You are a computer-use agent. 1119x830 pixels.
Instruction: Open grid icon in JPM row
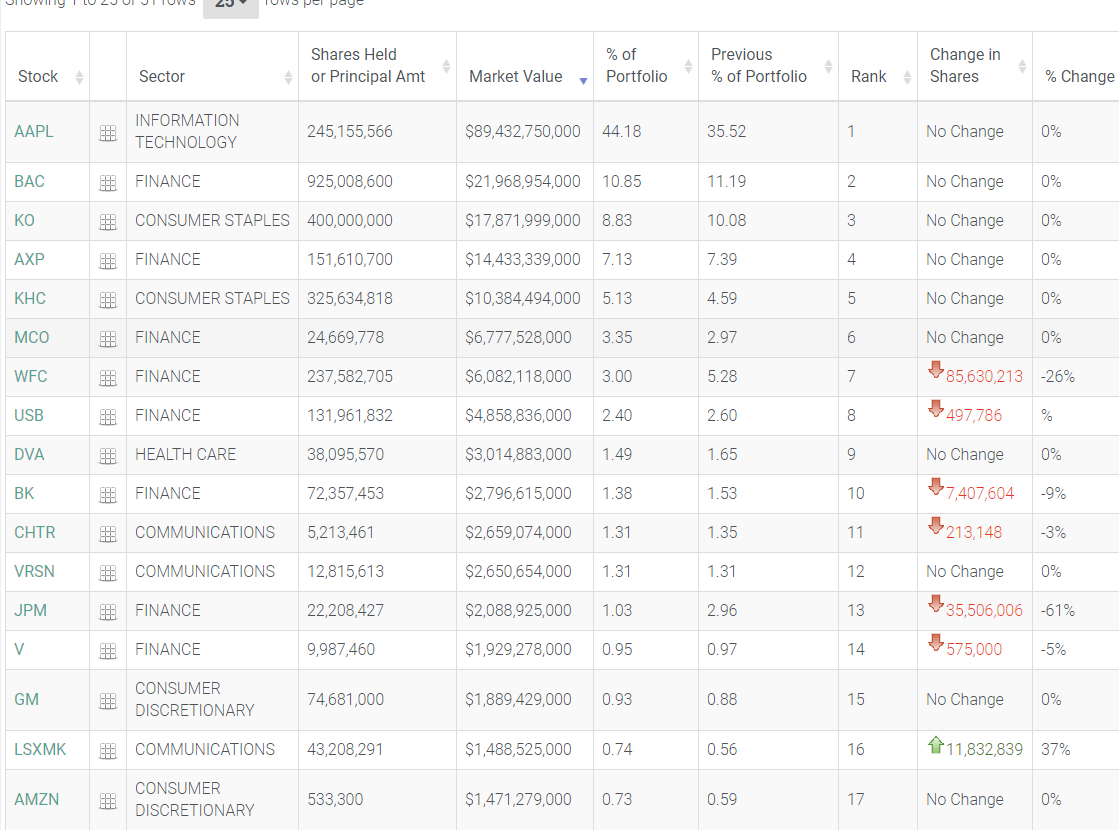click(108, 612)
